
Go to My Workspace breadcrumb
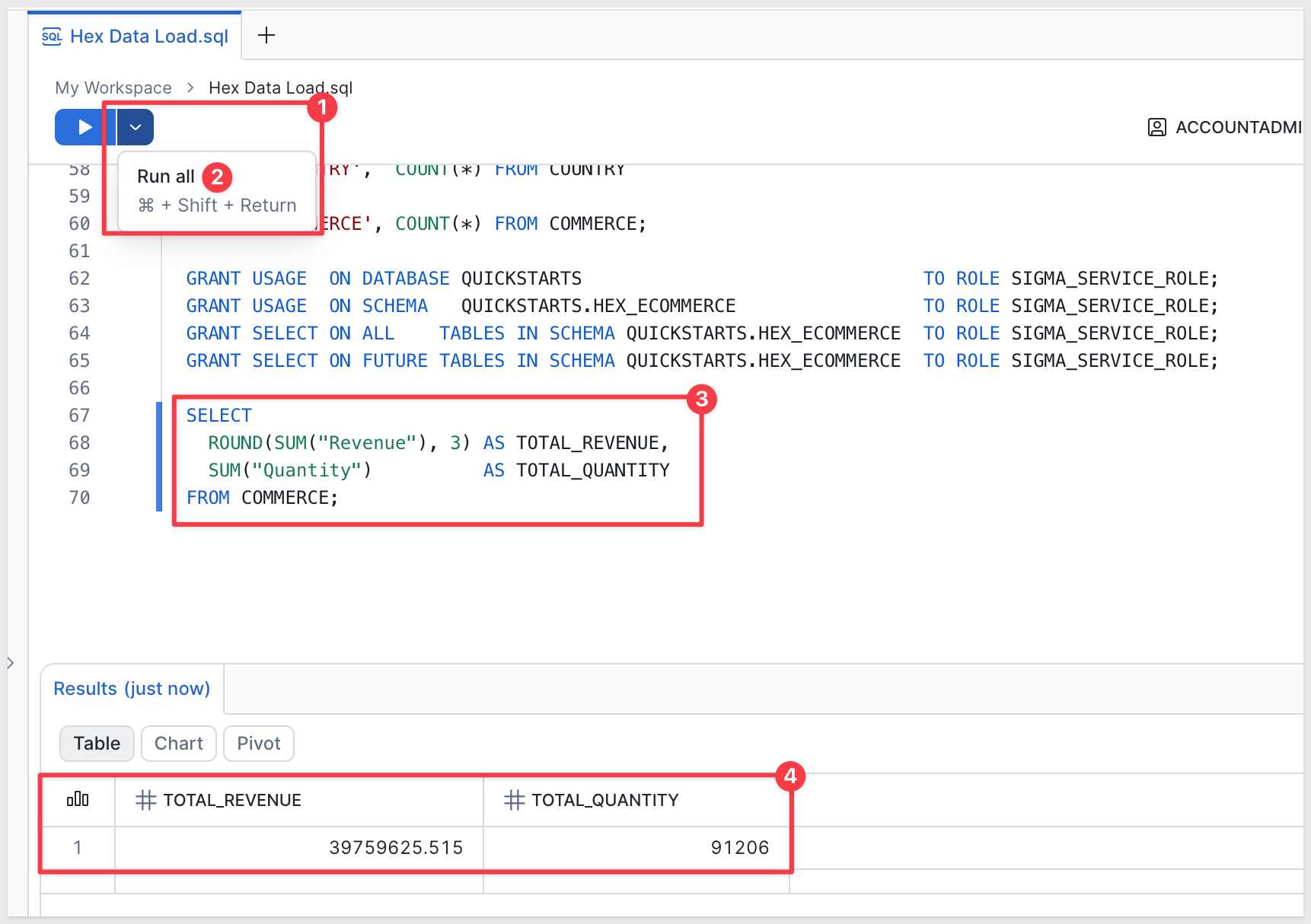[x=113, y=88]
